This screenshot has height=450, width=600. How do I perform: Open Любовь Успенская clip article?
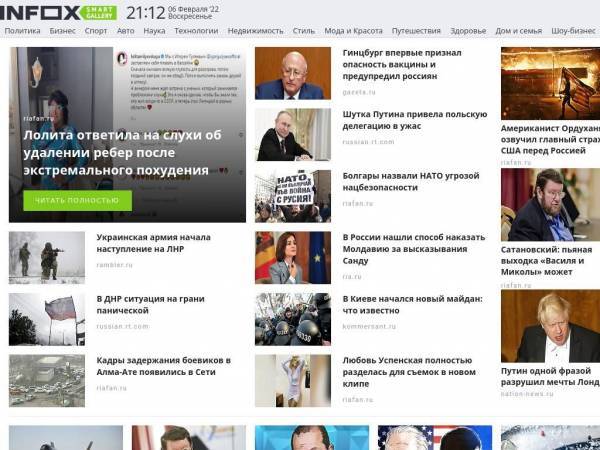click(409, 372)
